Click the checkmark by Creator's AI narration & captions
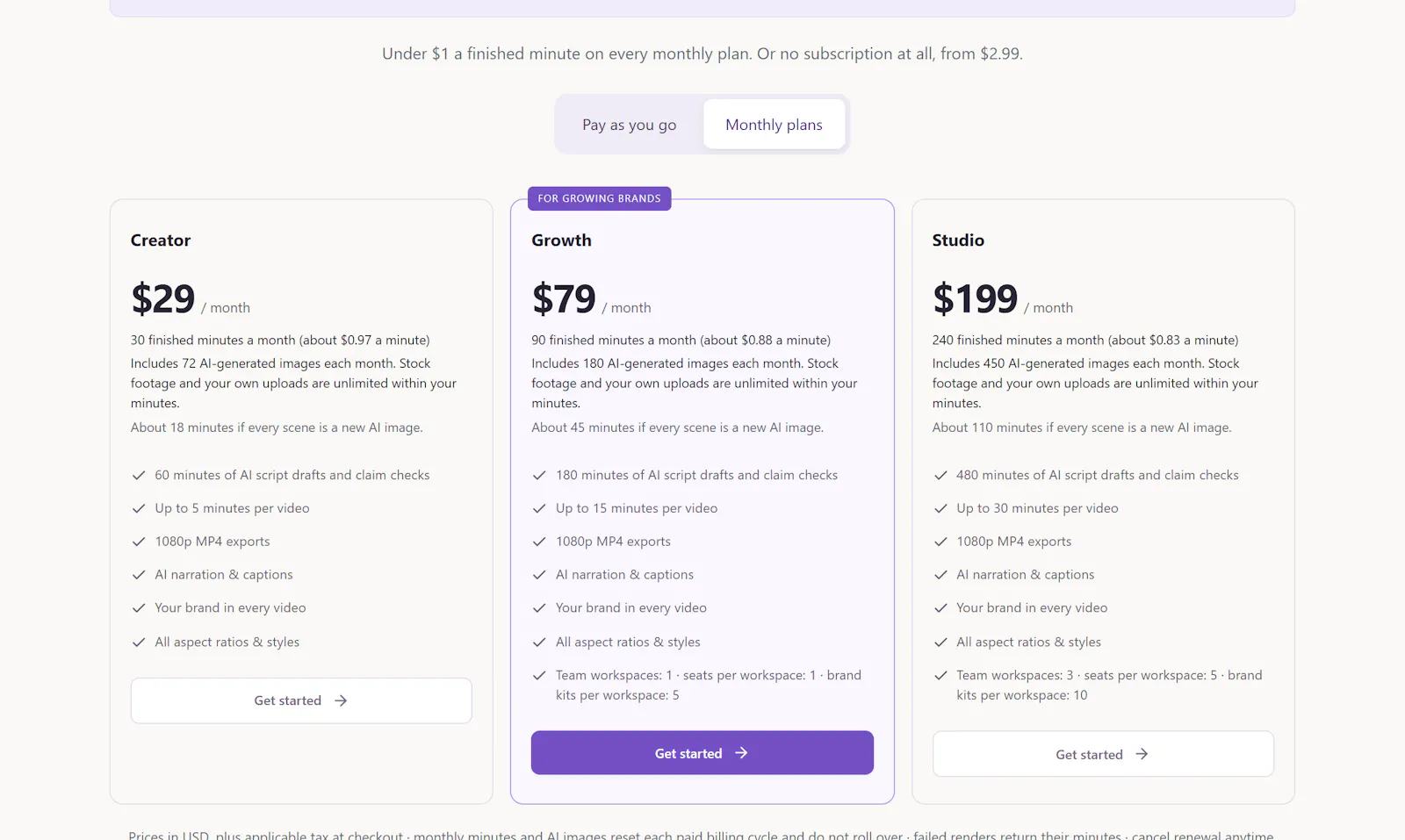The image size is (1405, 840). (x=139, y=575)
